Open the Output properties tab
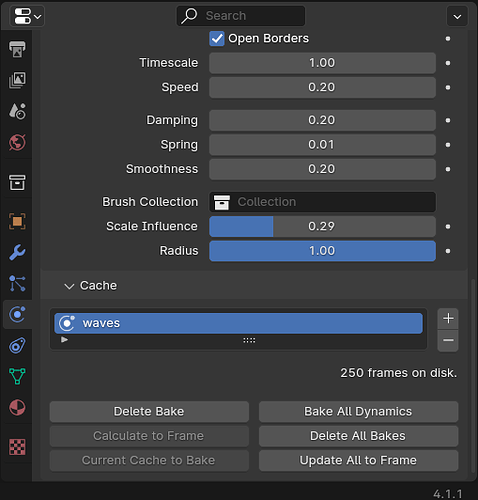Screen dimensions: 478x500 tap(17, 49)
